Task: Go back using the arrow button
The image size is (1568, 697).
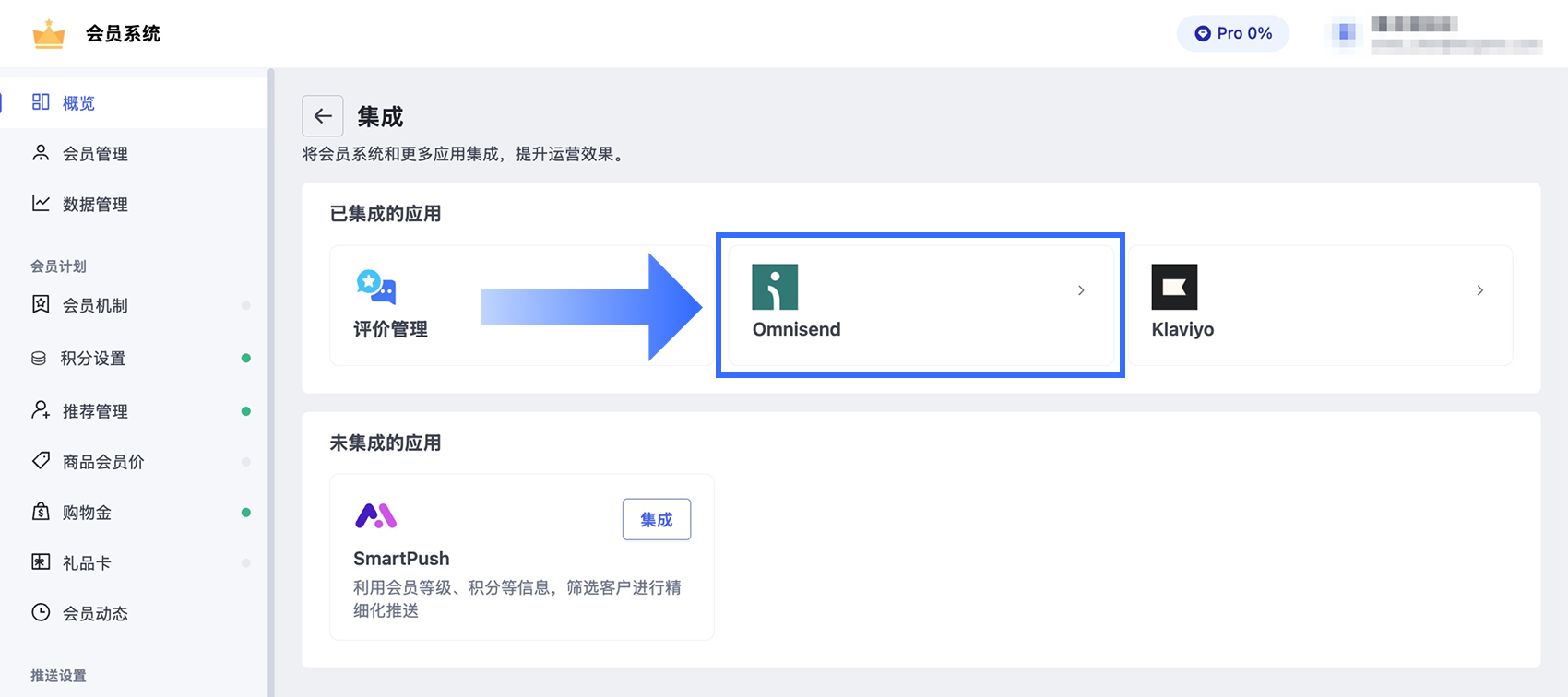Action: [x=323, y=116]
